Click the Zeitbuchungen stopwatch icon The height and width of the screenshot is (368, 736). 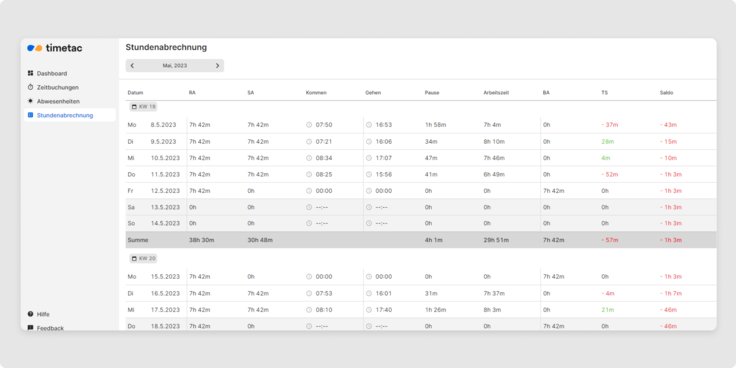point(31,87)
